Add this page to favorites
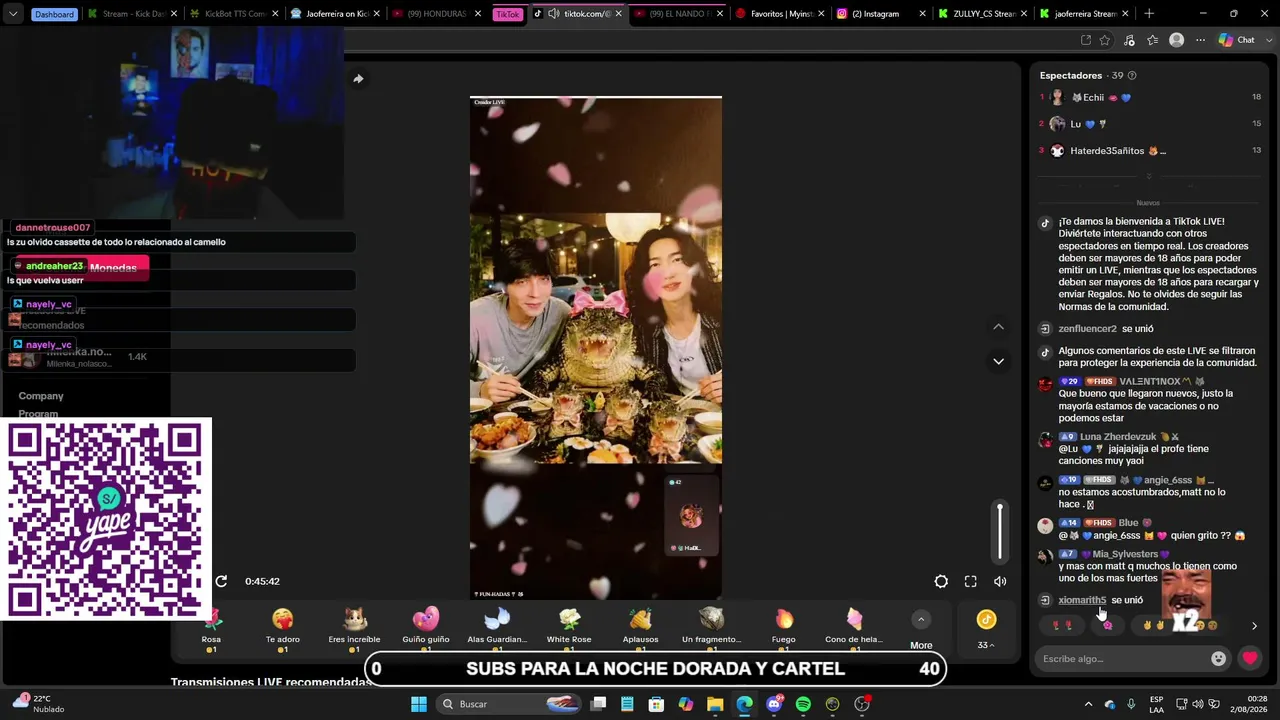This screenshot has height=720, width=1280. click(x=1105, y=40)
